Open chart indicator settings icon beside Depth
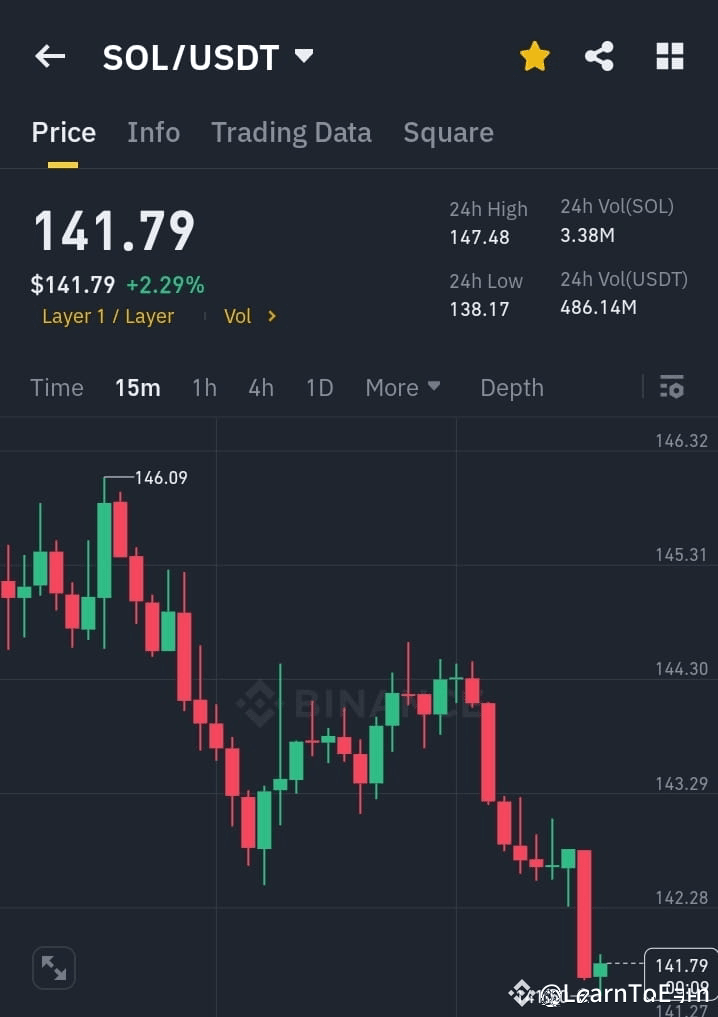This screenshot has width=718, height=1017. pos(672,387)
